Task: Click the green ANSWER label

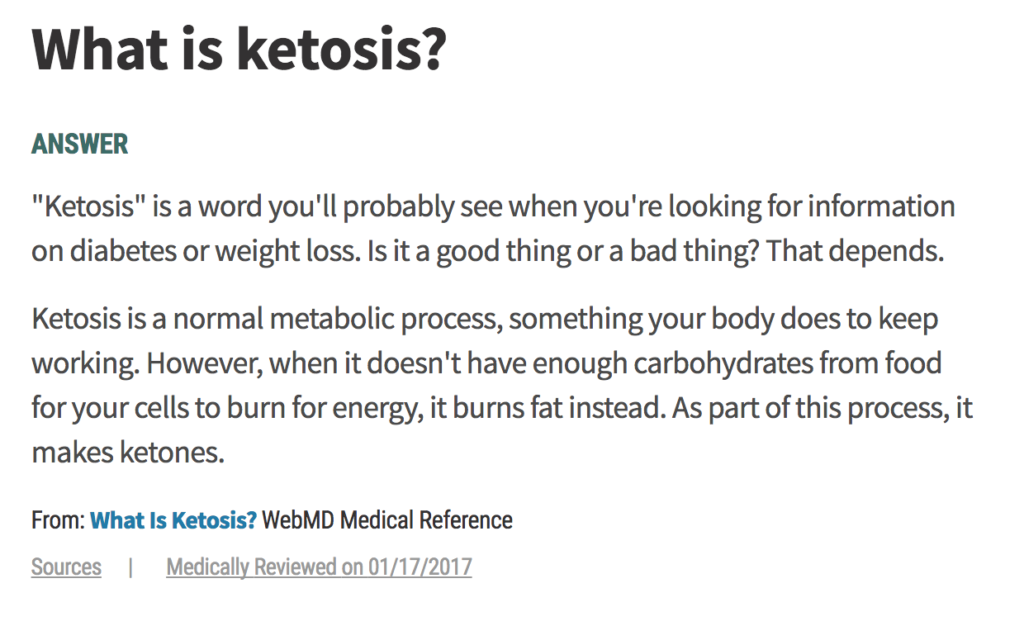Action: (x=80, y=144)
